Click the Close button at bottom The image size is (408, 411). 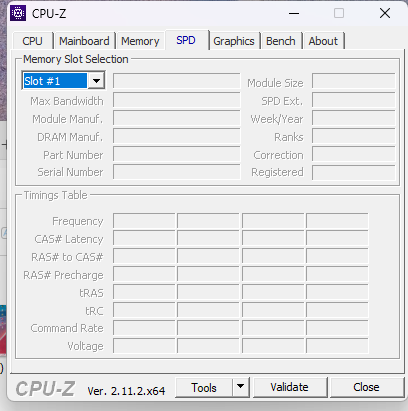[x=366, y=387]
